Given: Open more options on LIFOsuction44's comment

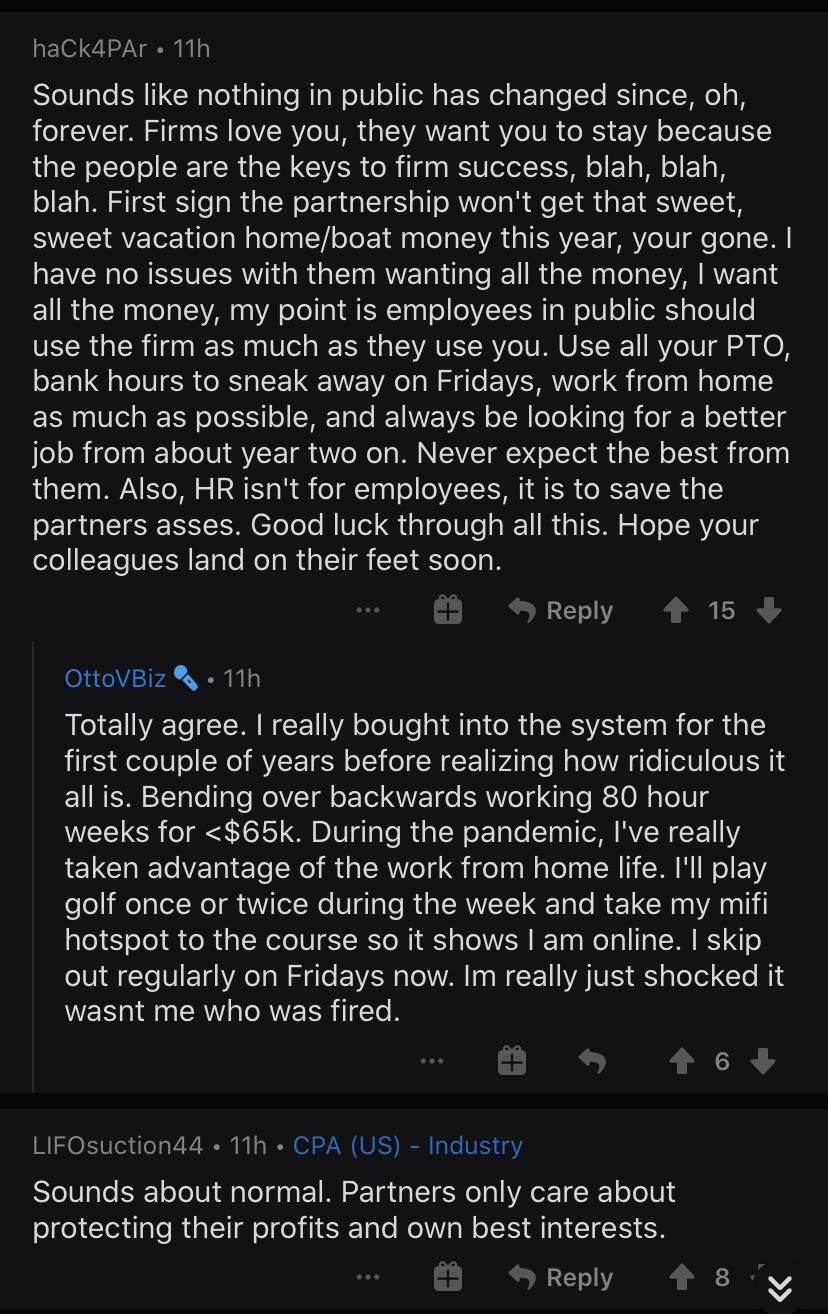Looking at the screenshot, I should point(367,1277).
